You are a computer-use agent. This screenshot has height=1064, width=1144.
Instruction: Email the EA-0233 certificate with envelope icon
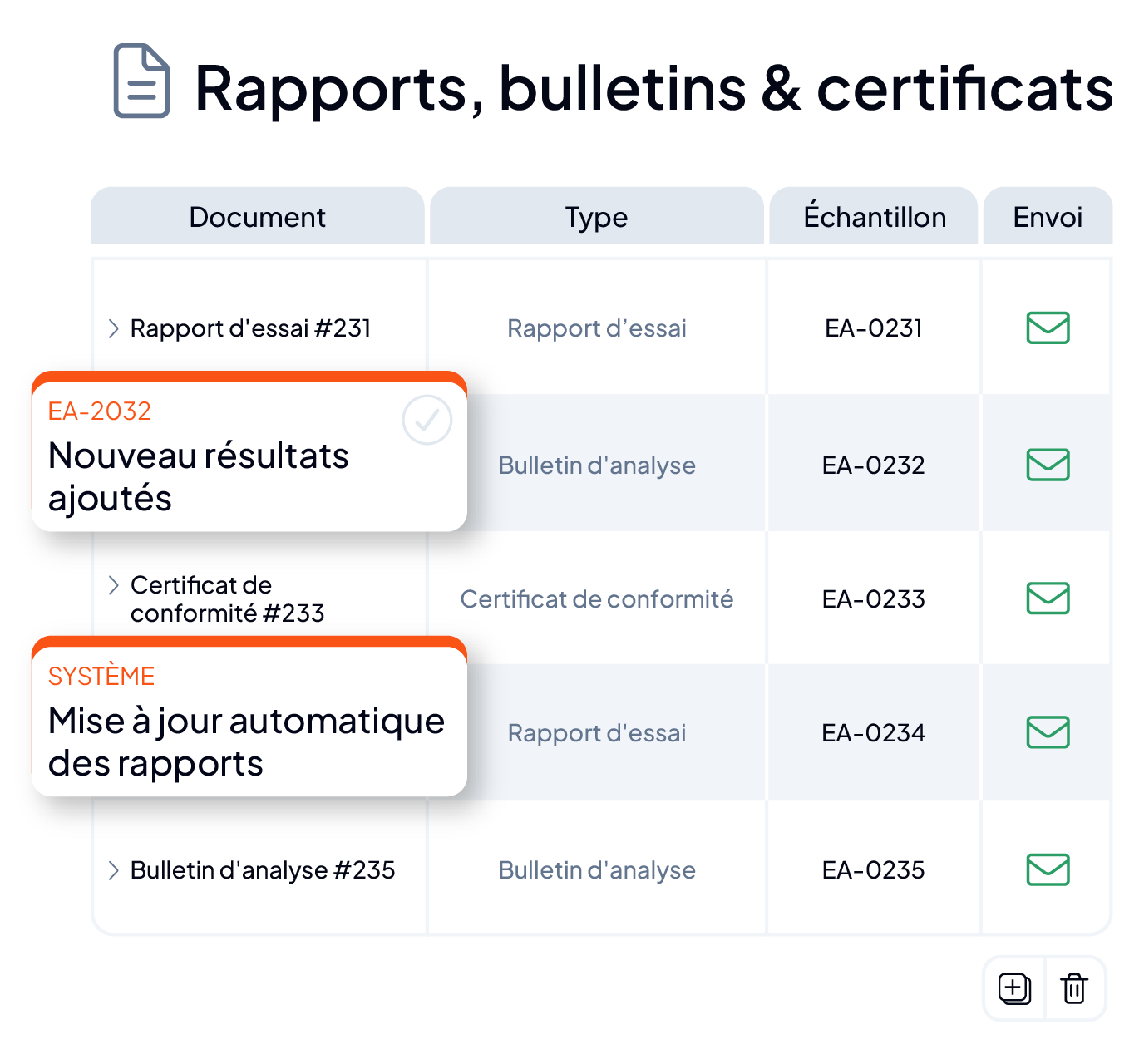point(1048,598)
